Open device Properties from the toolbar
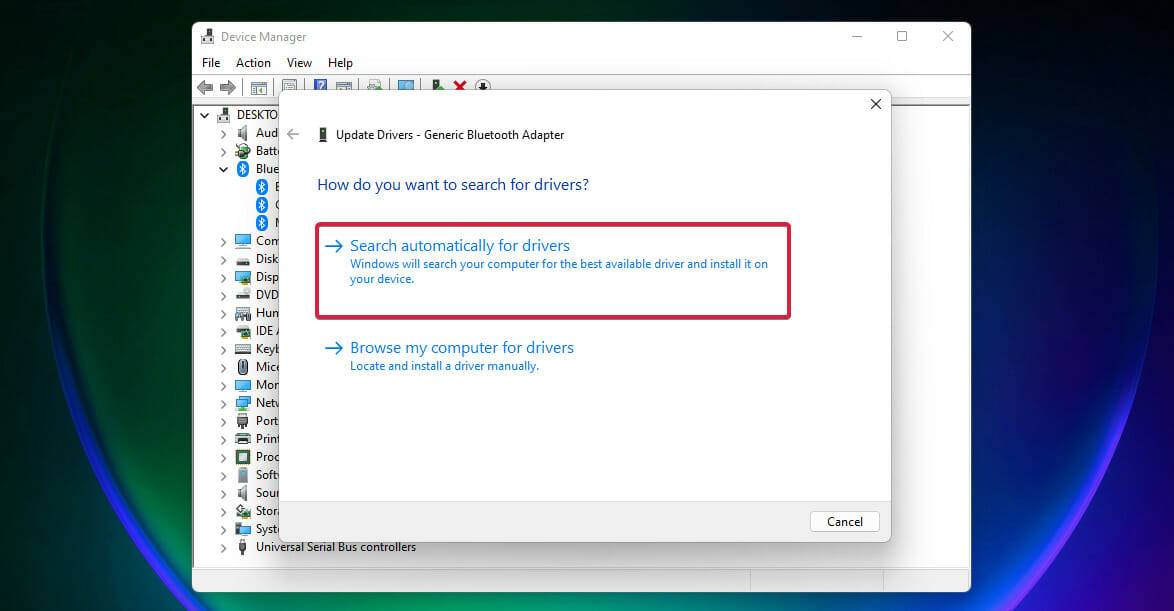The width and height of the screenshot is (1174, 611). [x=290, y=87]
